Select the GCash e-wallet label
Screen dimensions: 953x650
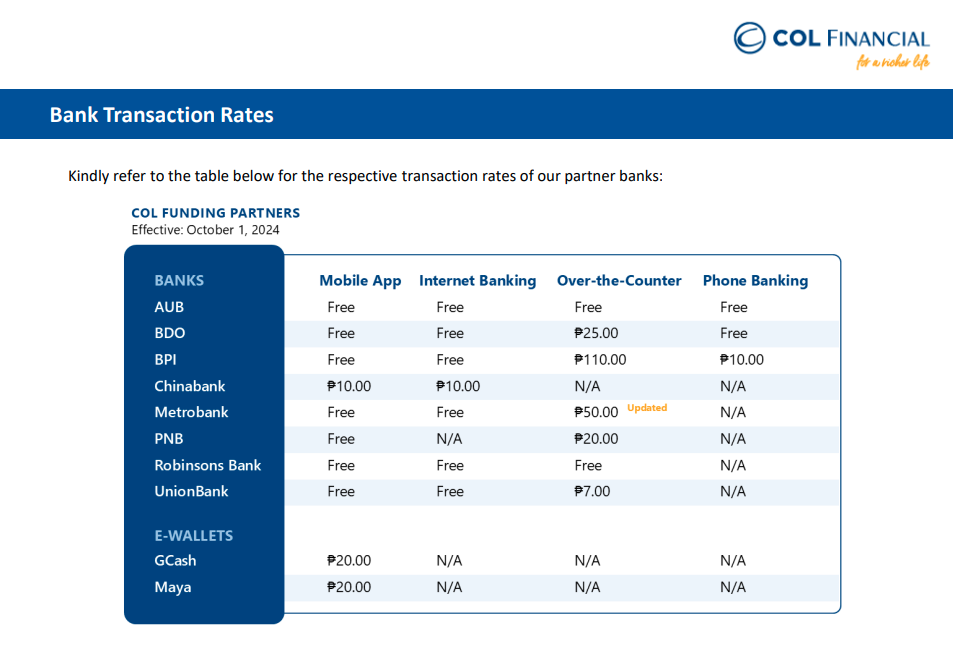click(x=175, y=561)
